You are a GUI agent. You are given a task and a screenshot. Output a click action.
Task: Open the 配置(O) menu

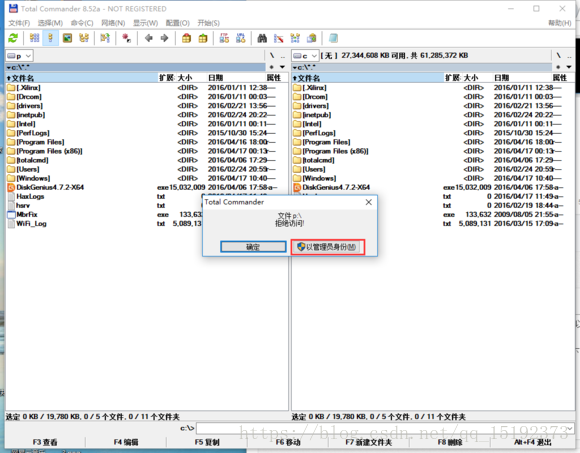pos(178,23)
